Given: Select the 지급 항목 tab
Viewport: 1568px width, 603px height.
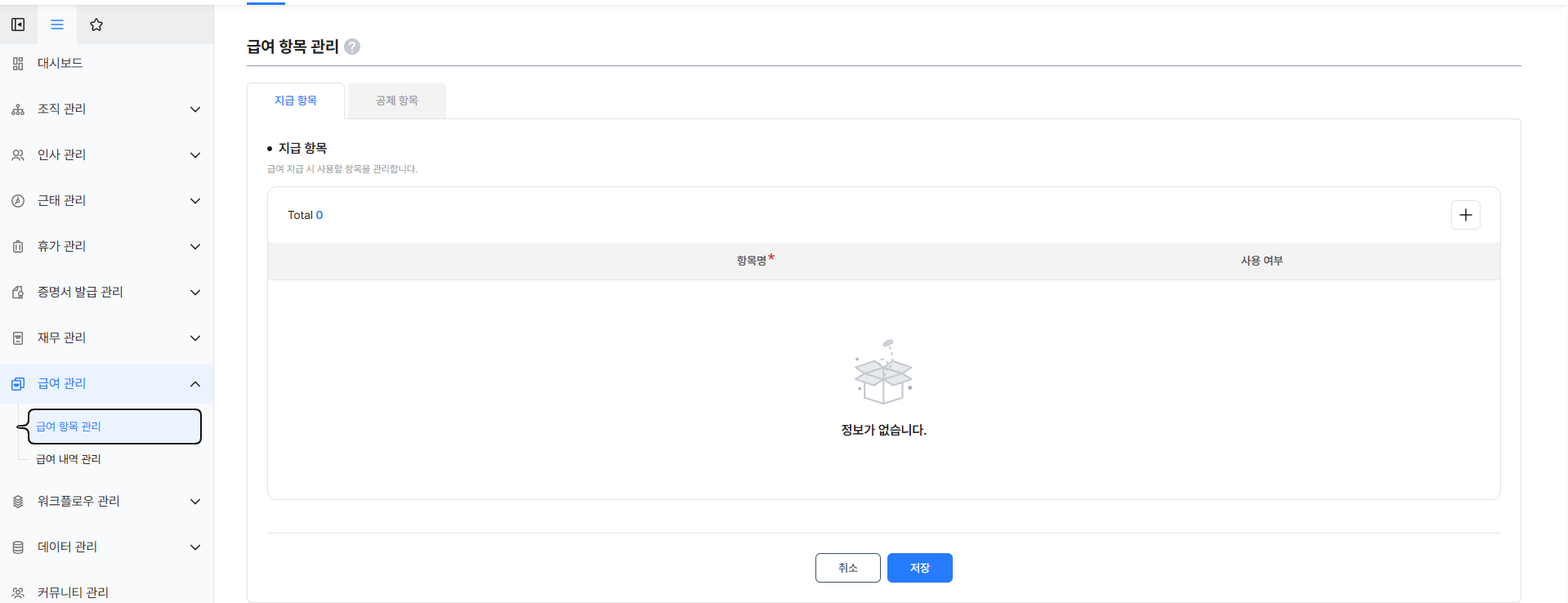Looking at the screenshot, I should 296,100.
